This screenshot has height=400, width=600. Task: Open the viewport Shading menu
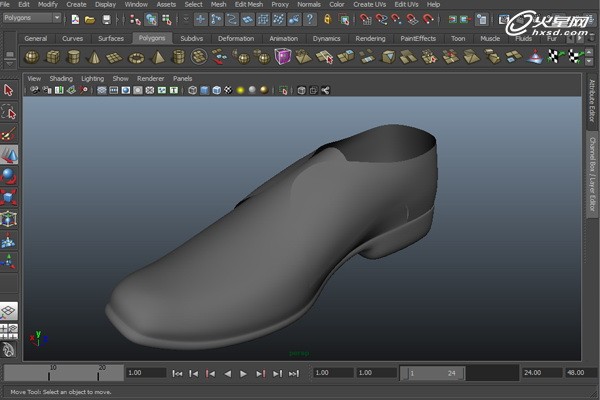61,78
